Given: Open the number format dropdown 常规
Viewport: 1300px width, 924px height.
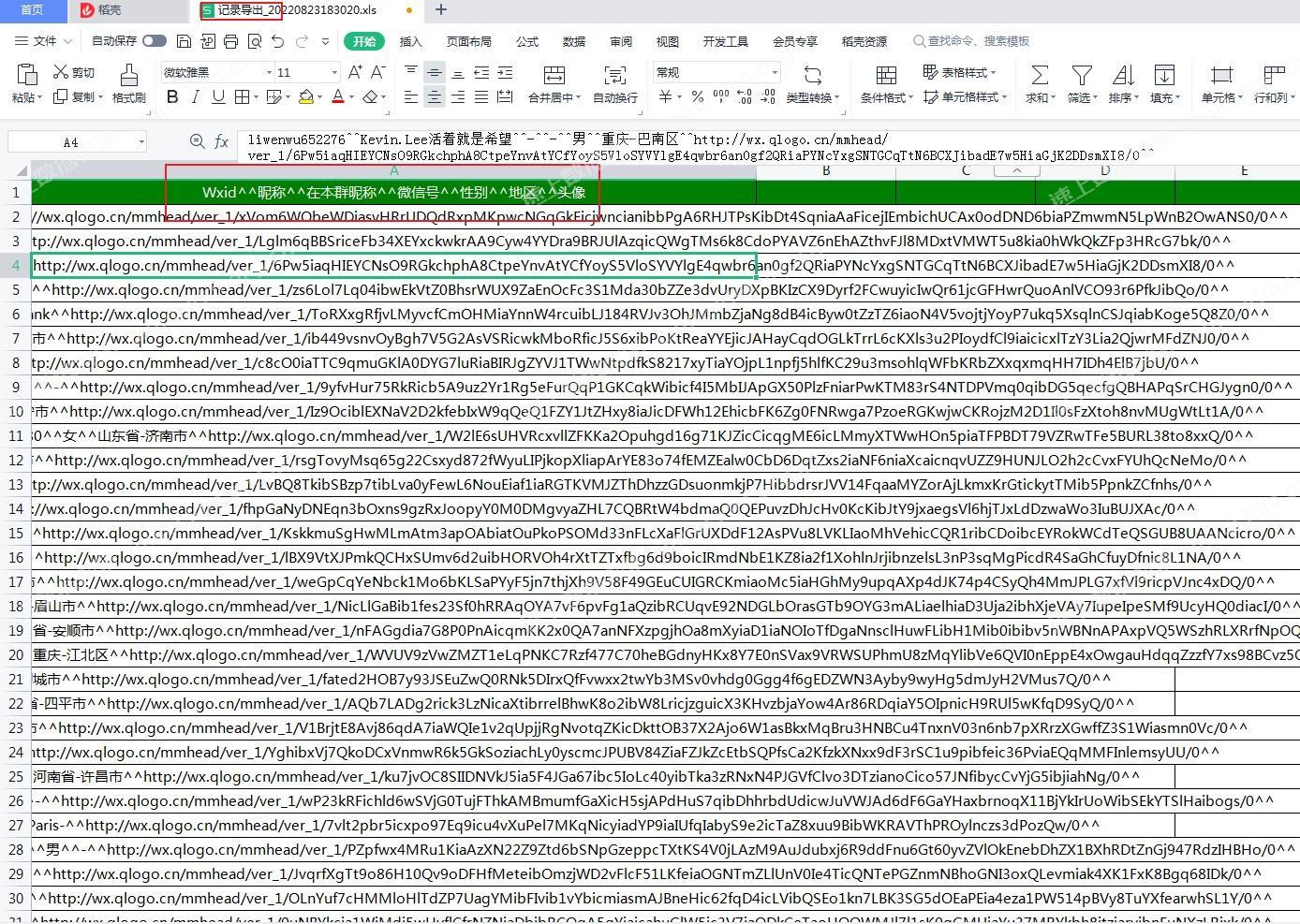Looking at the screenshot, I should pos(775,72).
